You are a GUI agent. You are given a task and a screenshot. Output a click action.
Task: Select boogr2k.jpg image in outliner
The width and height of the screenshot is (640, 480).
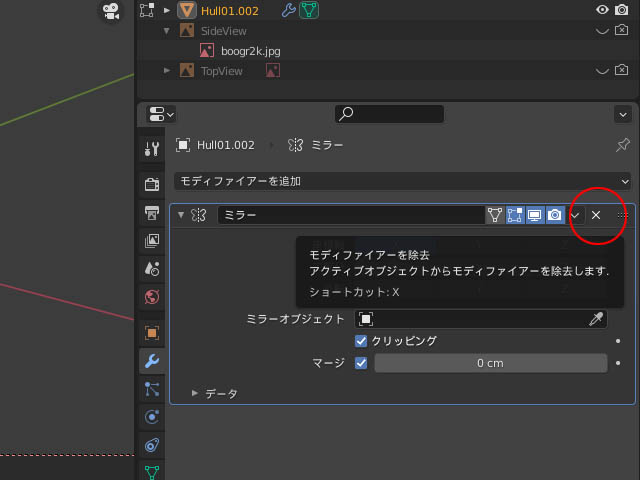250,51
